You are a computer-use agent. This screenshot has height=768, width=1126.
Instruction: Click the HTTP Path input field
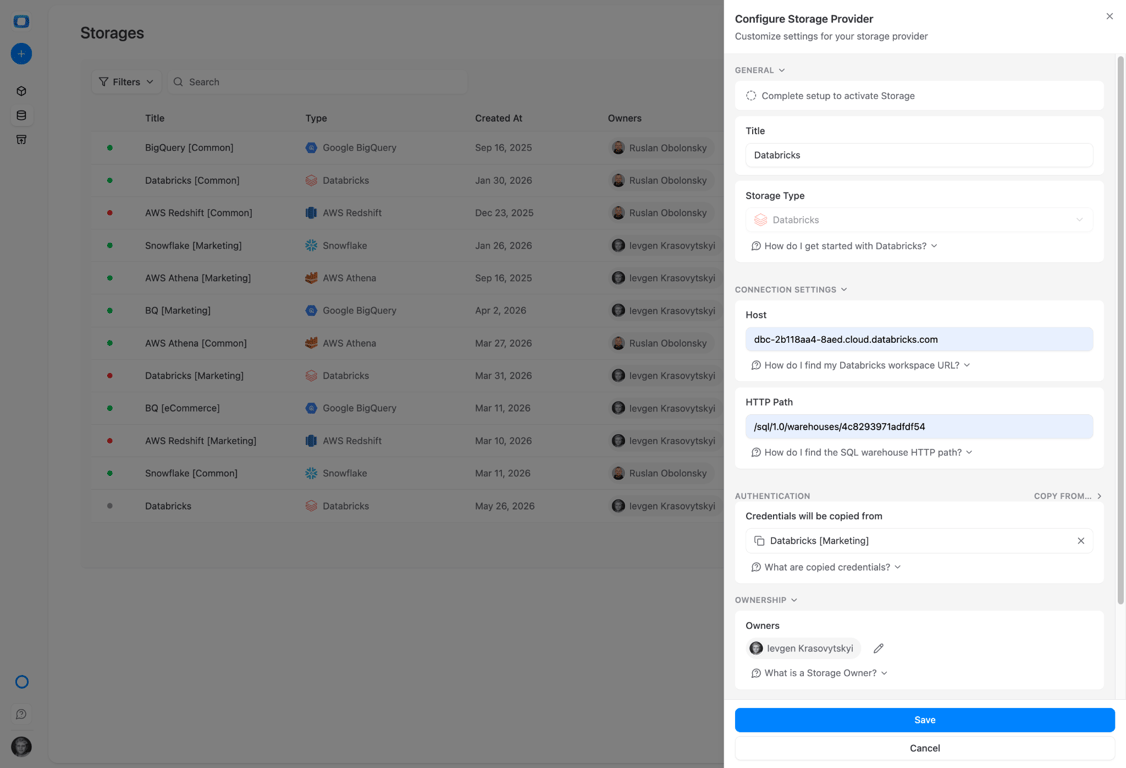tap(919, 427)
